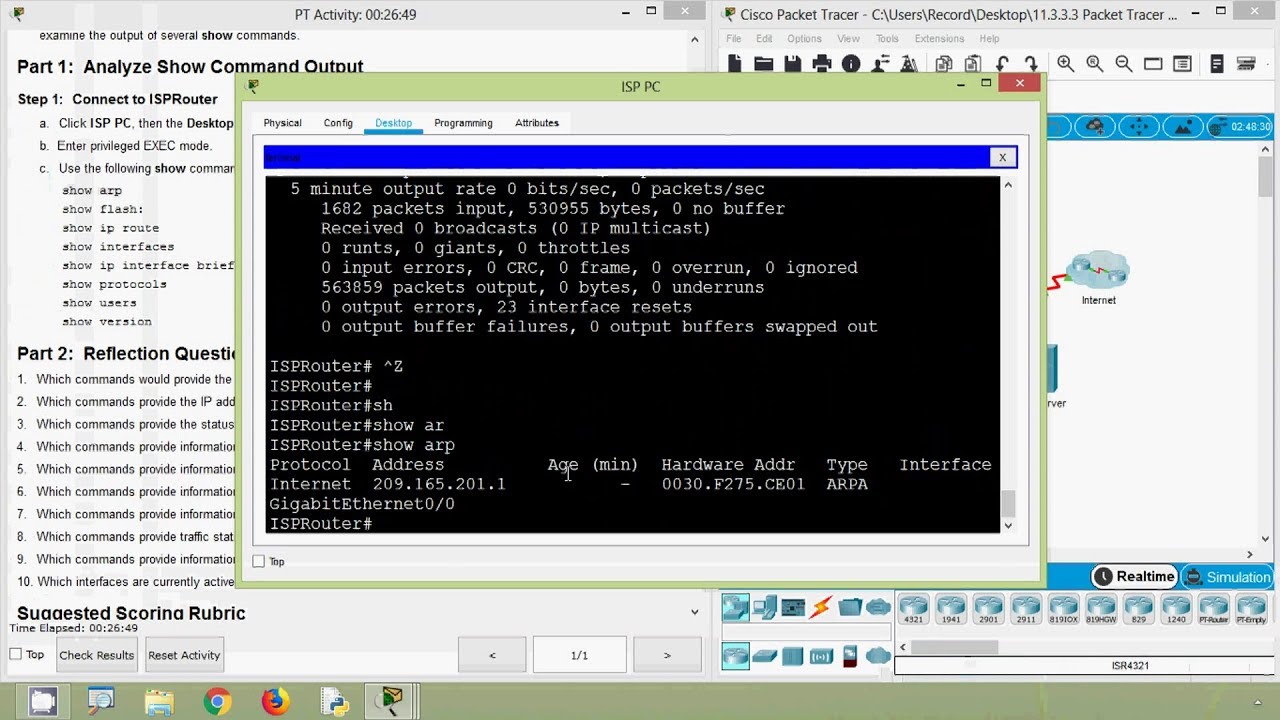1280x720 pixels.
Task: Open the Attributes tab in ISP PC
Action: coord(537,123)
